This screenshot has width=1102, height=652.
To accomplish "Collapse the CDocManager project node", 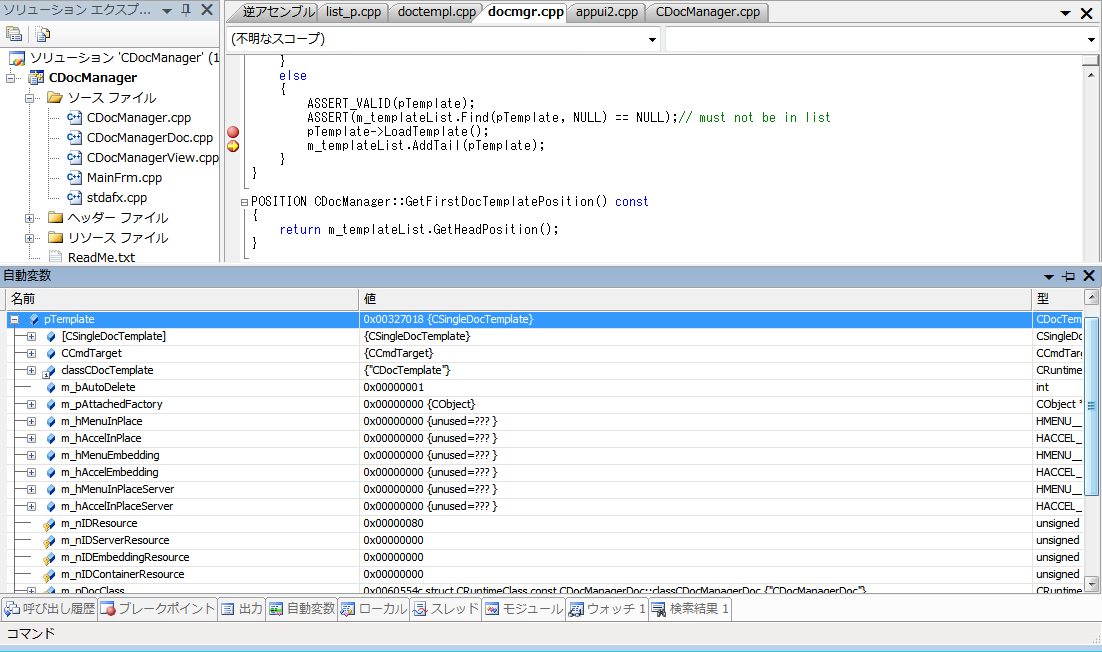I will pyautogui.click(x=11, y=78).
